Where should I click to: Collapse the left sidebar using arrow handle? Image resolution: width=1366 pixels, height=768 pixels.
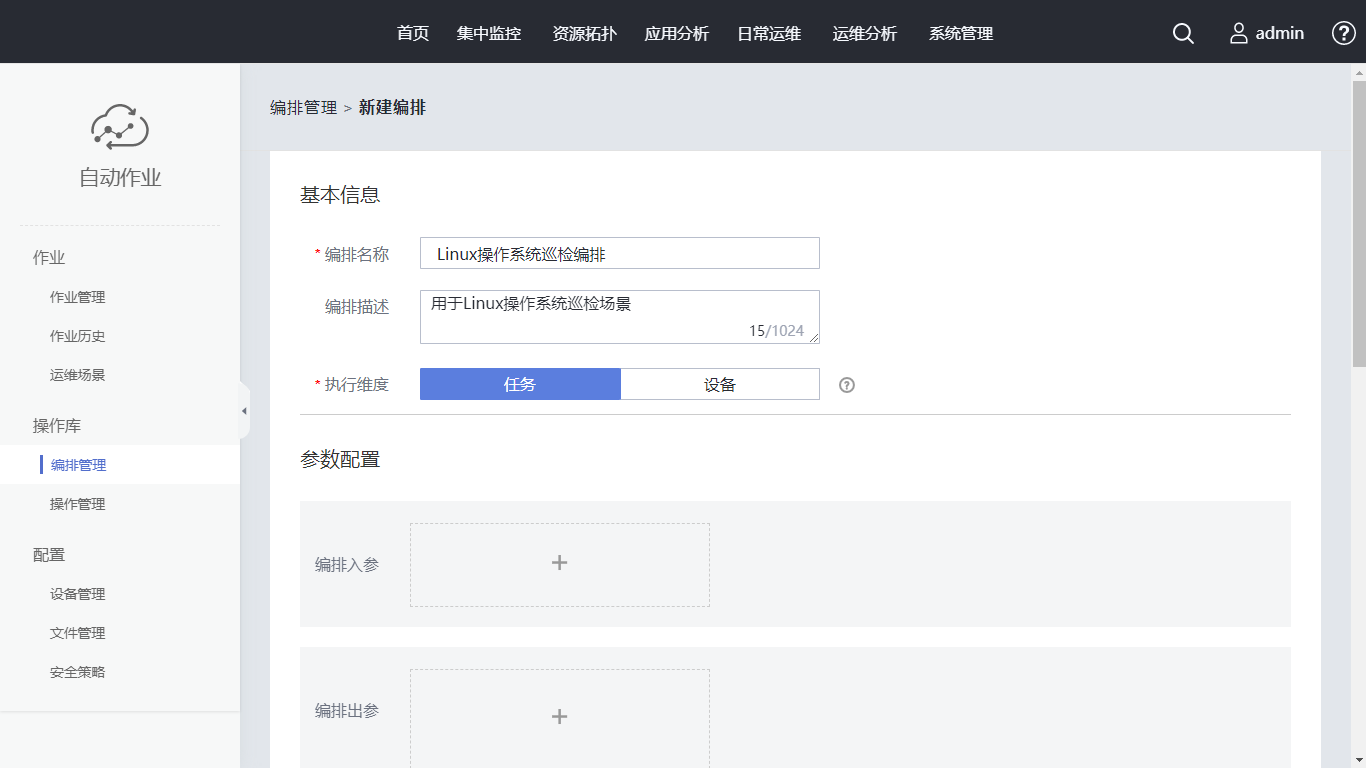tap(244, 411)
